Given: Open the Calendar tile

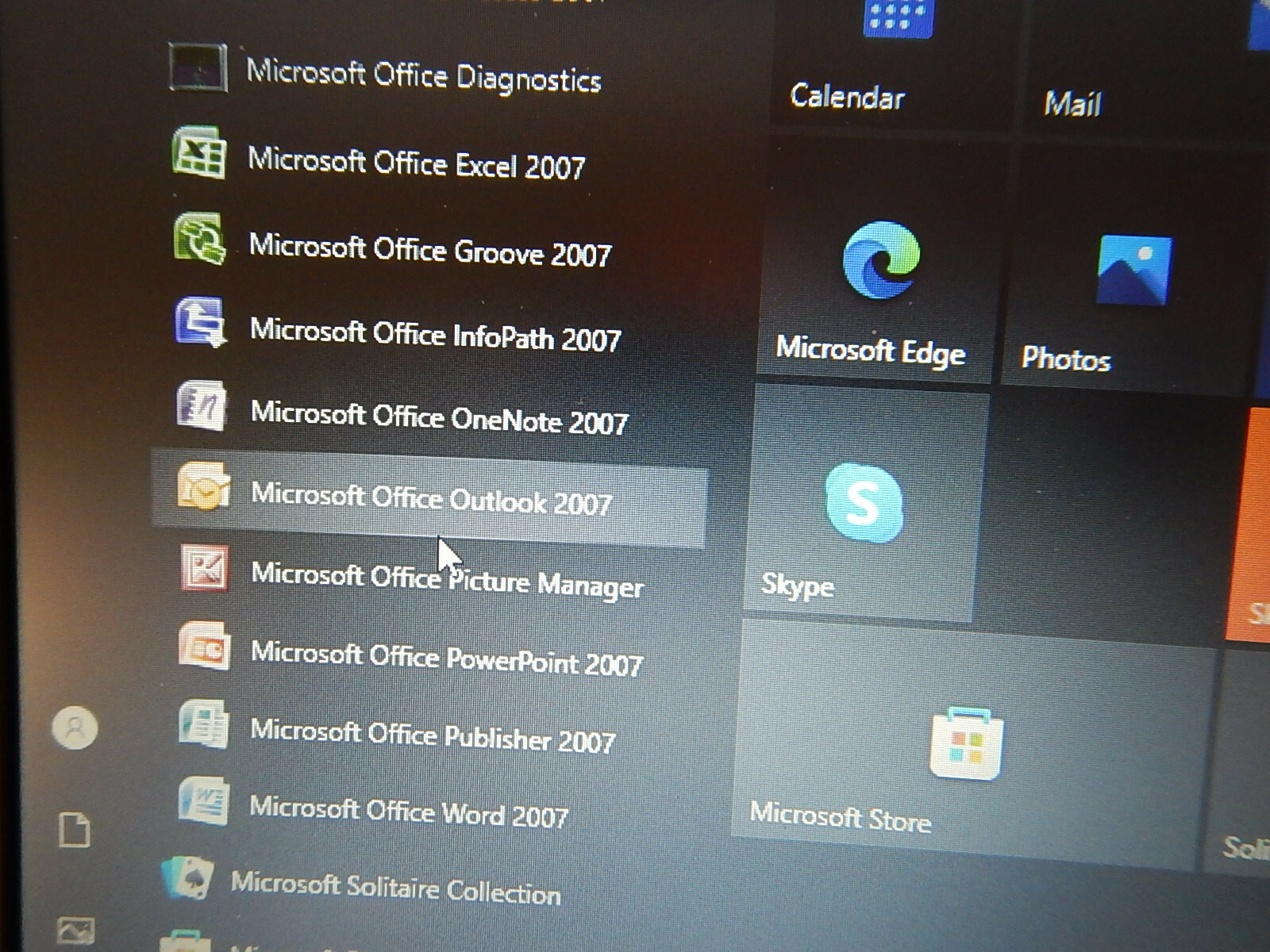Looking at the screenshot, I should click(x=891, y=63).
